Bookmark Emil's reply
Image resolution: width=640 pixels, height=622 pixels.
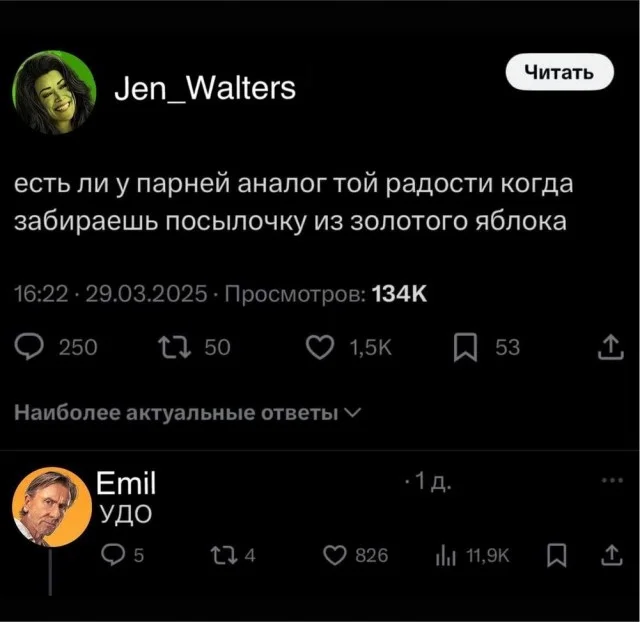(557, 555)
